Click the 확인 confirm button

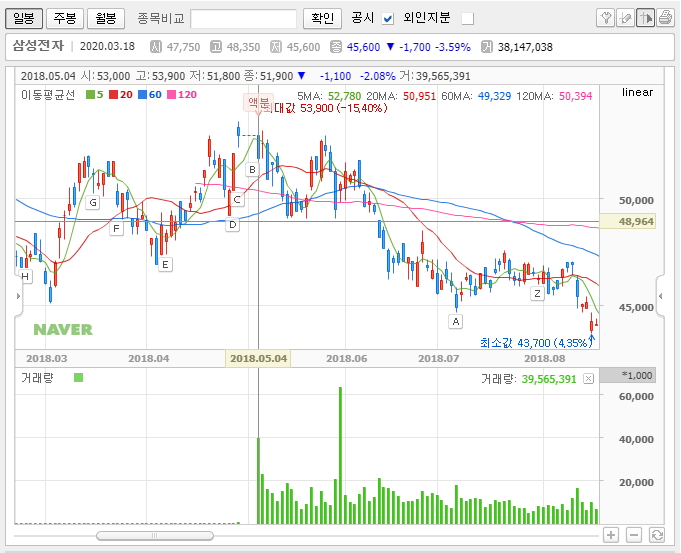[322, 18]
